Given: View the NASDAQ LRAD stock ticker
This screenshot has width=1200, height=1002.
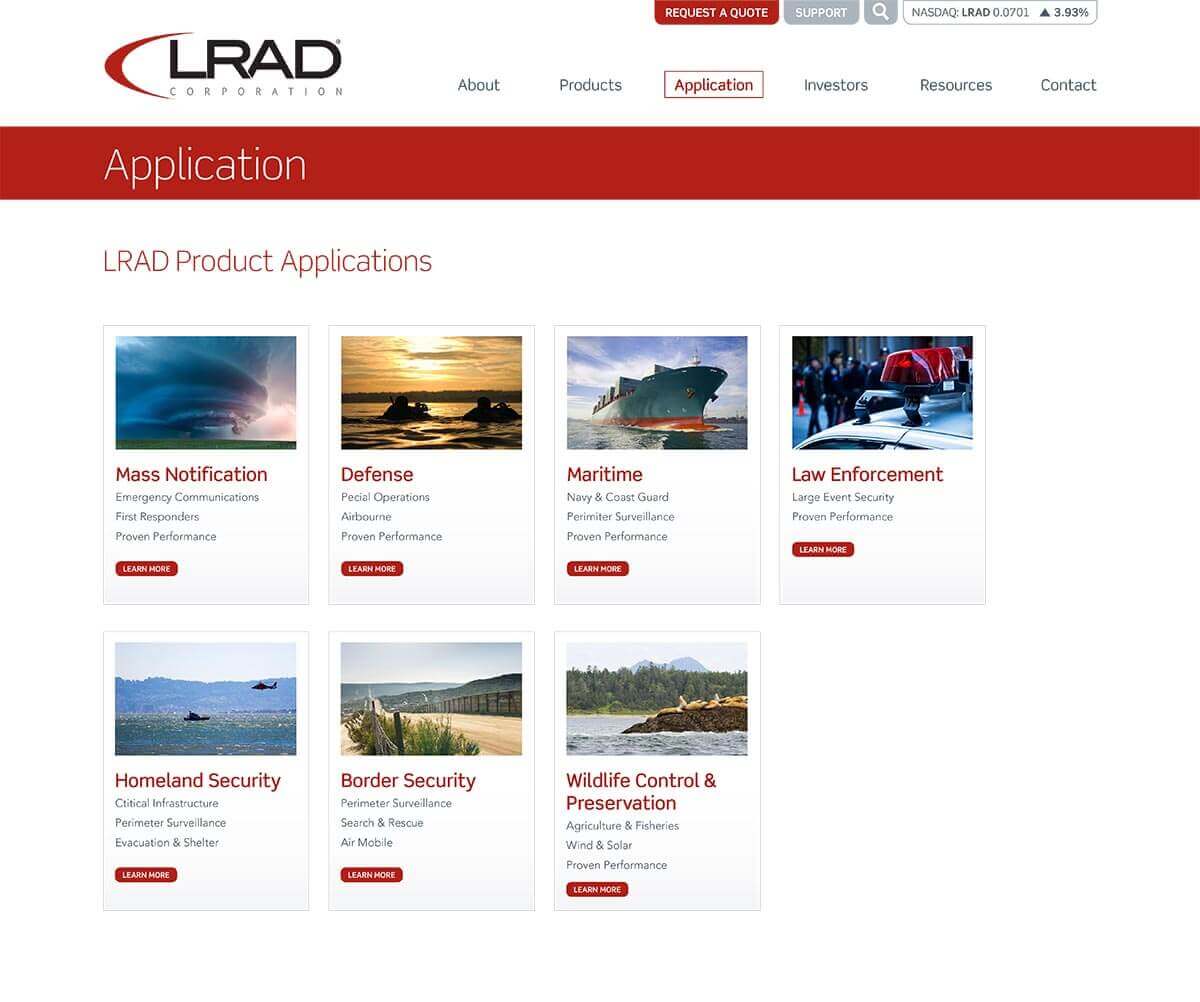Looking at the screenshot, I should (x=1000, y=12).
